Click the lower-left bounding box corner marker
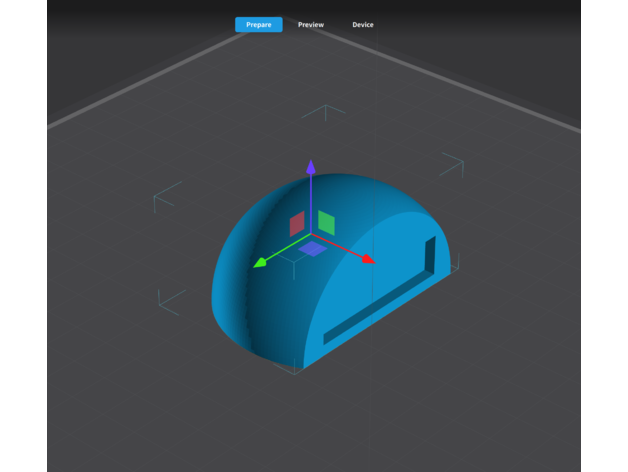Viewport: 628px width, 472px height. (x=170, y=298)
